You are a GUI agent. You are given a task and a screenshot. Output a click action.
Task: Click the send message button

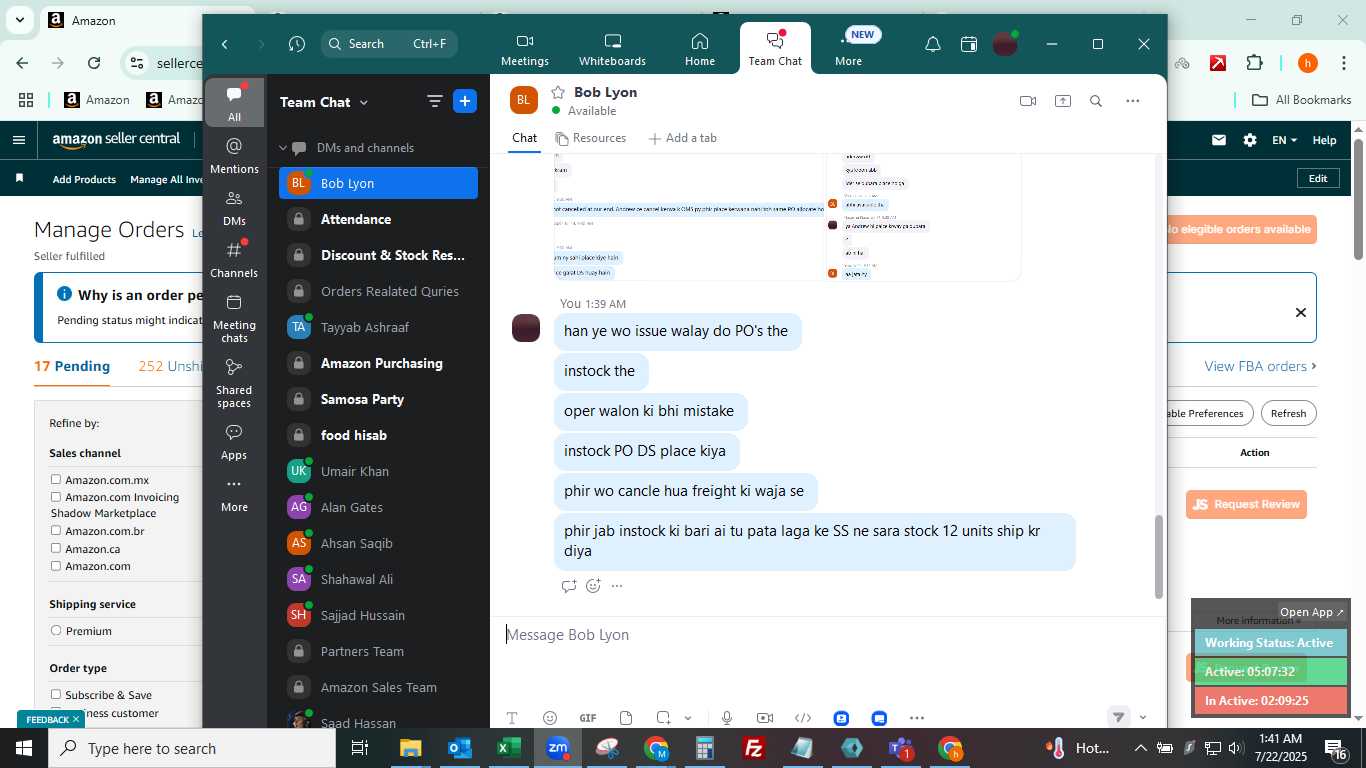(1119, 717)
